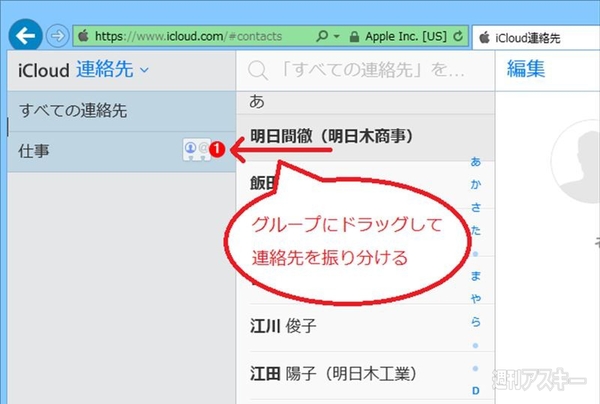
Task: Open the address bar dropdown arrow
Action: pos(337,36)
